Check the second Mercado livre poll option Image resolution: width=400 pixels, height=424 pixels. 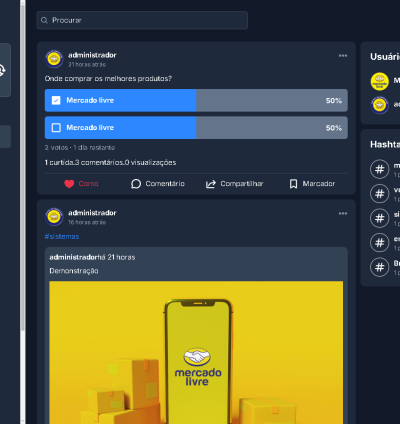pos(56,128)
